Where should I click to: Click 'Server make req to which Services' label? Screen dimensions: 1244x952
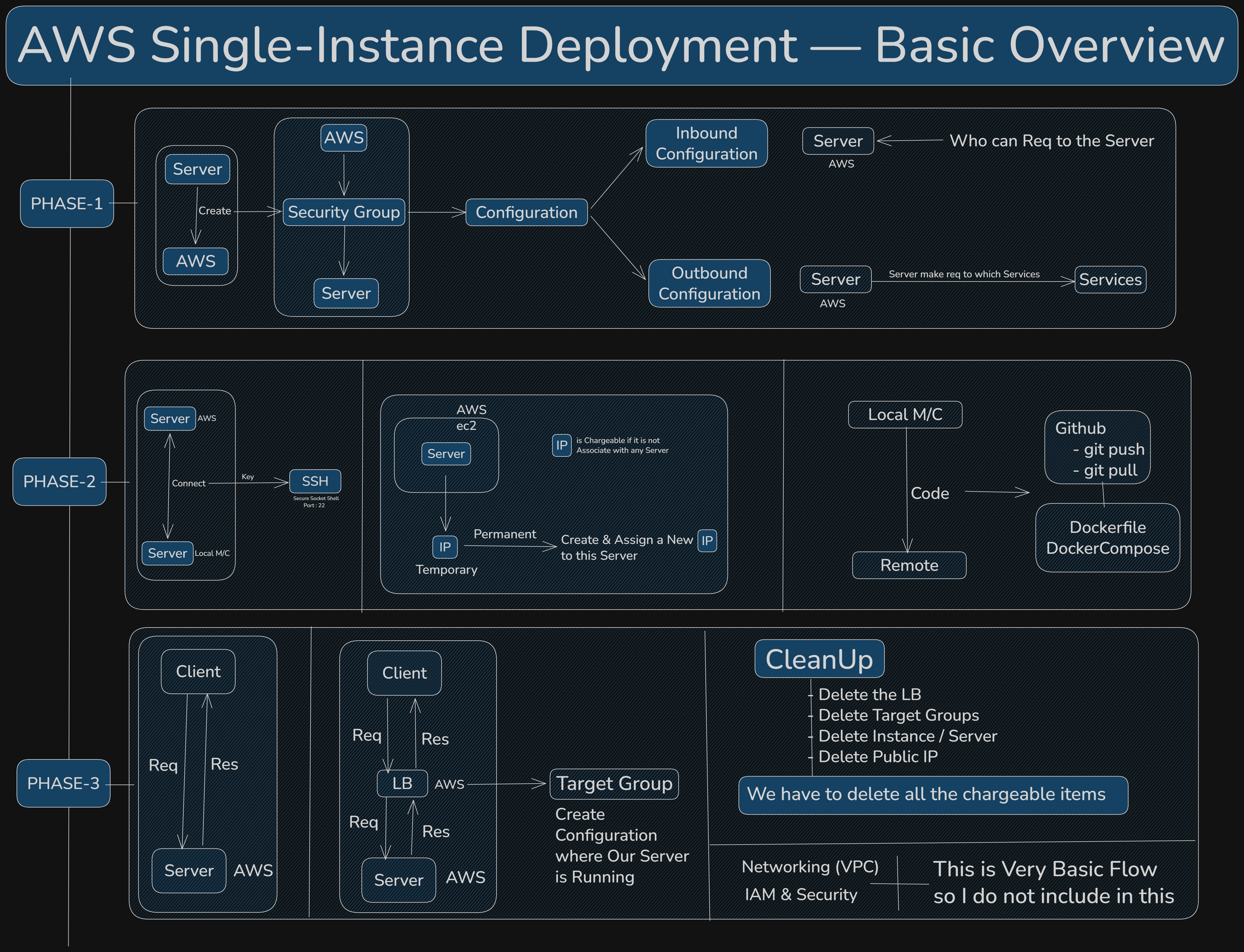[x=964, y=274]
